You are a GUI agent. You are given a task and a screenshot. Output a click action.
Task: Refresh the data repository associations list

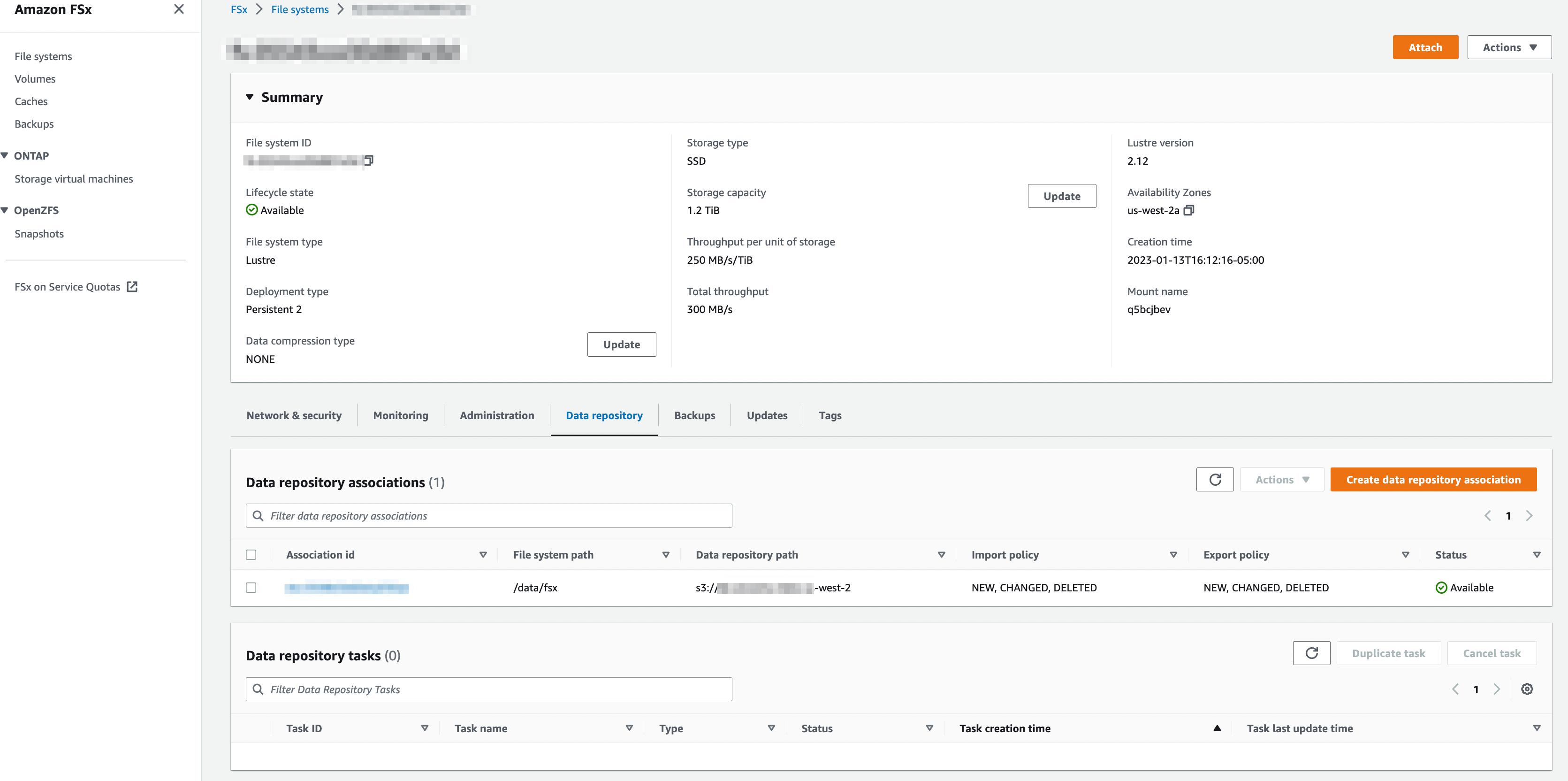[1214, 480]
